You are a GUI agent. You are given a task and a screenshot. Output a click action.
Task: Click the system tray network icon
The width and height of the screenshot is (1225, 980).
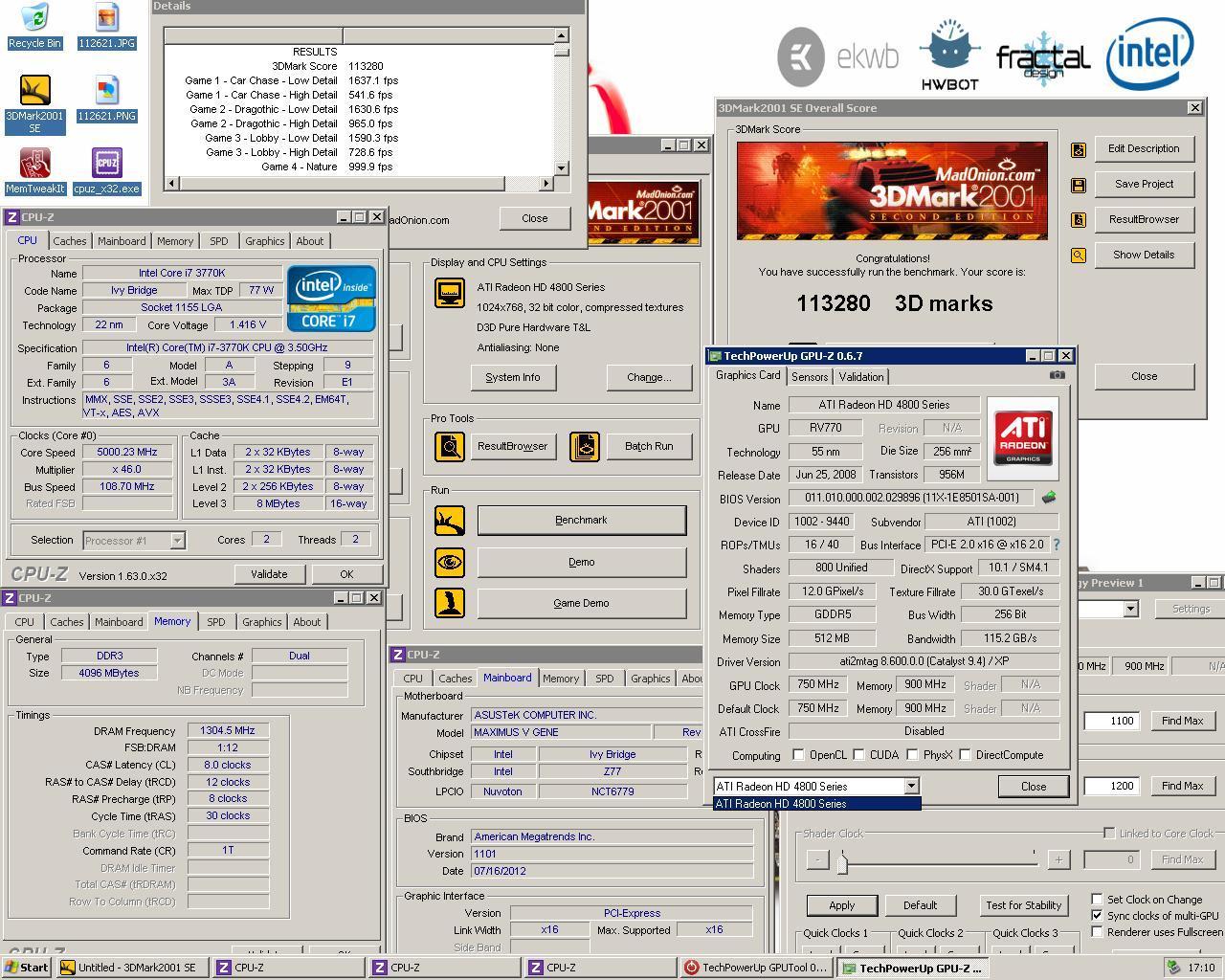[x=1172, y=968]
